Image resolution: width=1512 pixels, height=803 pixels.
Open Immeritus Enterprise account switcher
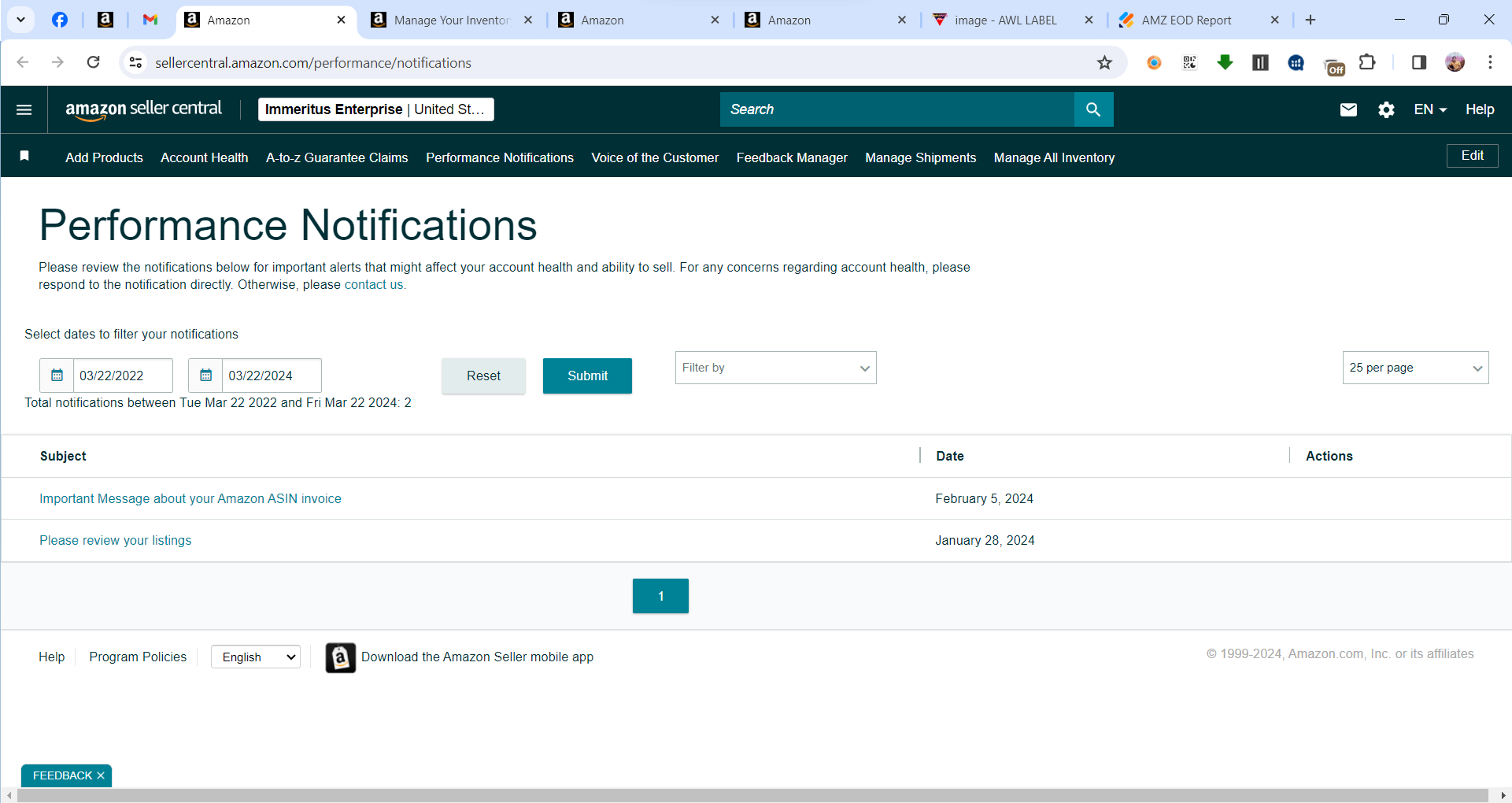click(375, 109)
